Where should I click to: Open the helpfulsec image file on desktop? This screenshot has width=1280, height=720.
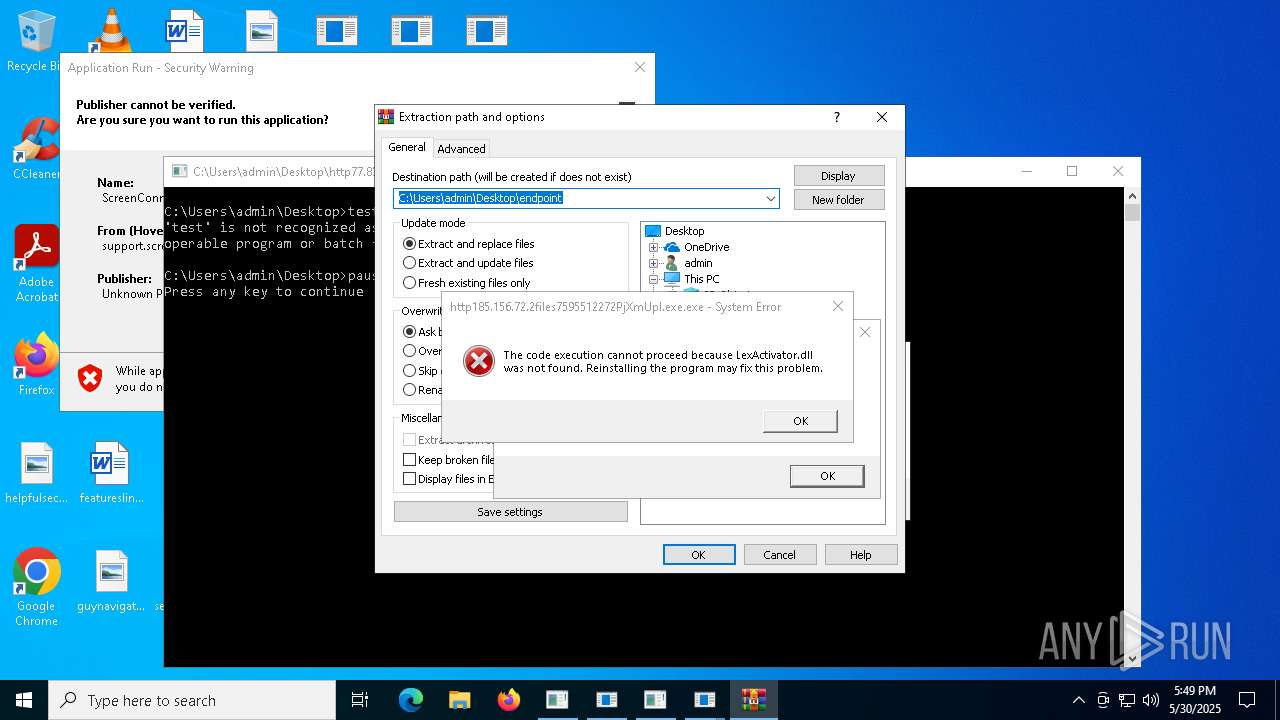(x=36, y=473)
